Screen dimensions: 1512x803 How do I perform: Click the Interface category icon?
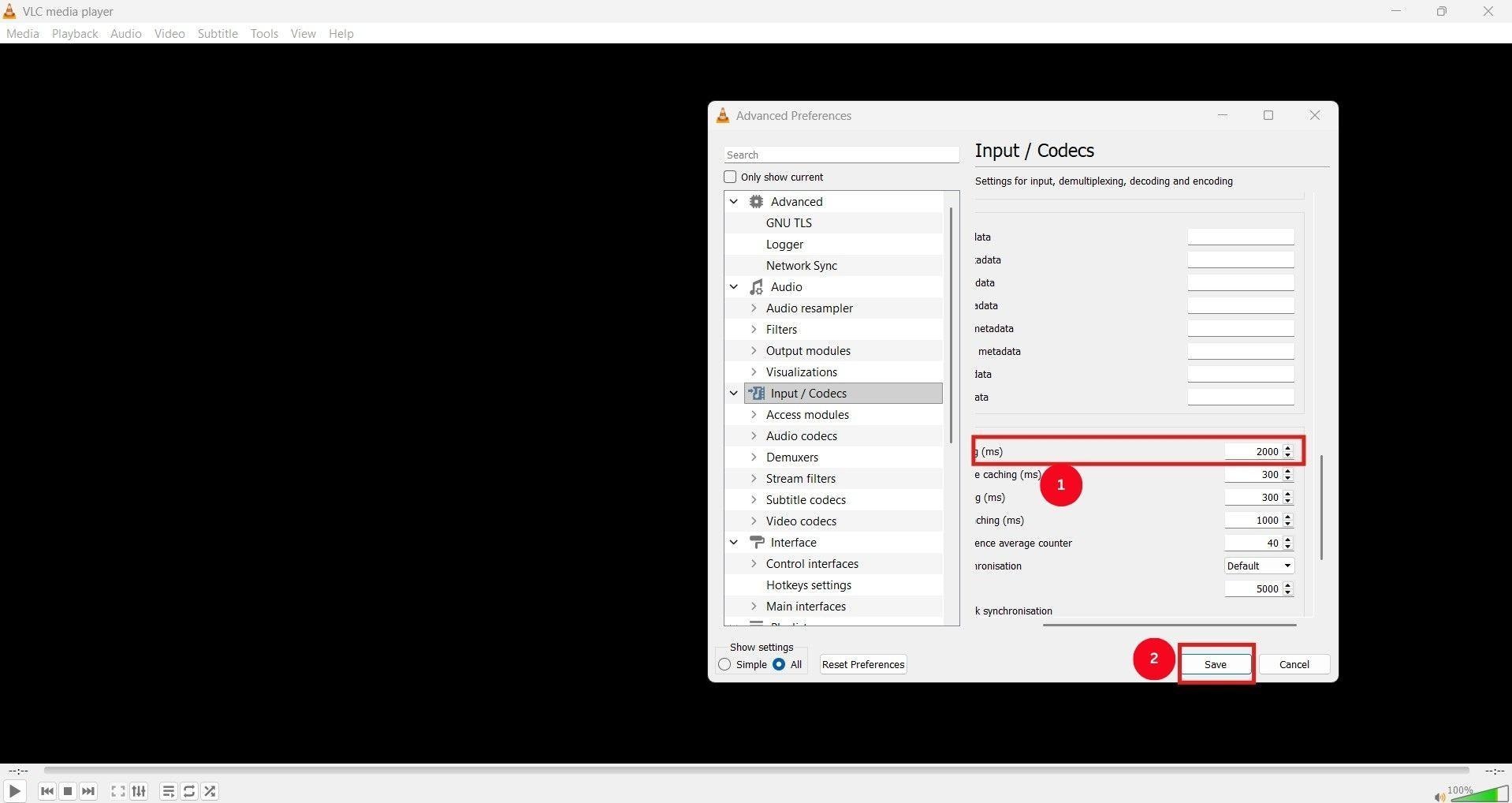pos(757,543)
